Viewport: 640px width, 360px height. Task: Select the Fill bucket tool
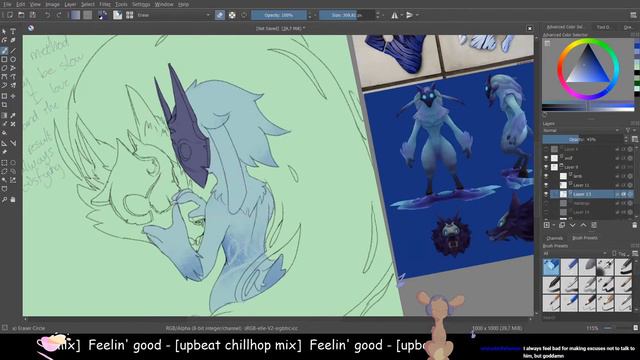click(x=4, y=133)
